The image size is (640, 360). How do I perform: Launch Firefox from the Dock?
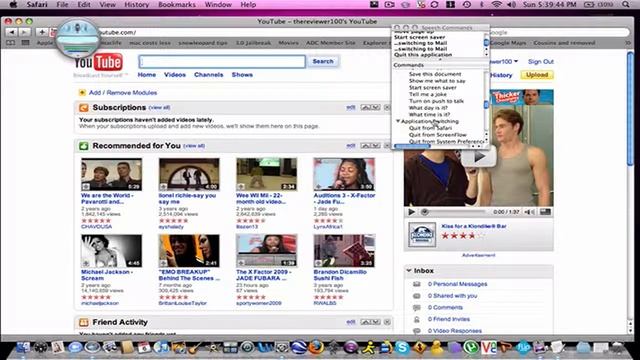[x=316, y=347]
